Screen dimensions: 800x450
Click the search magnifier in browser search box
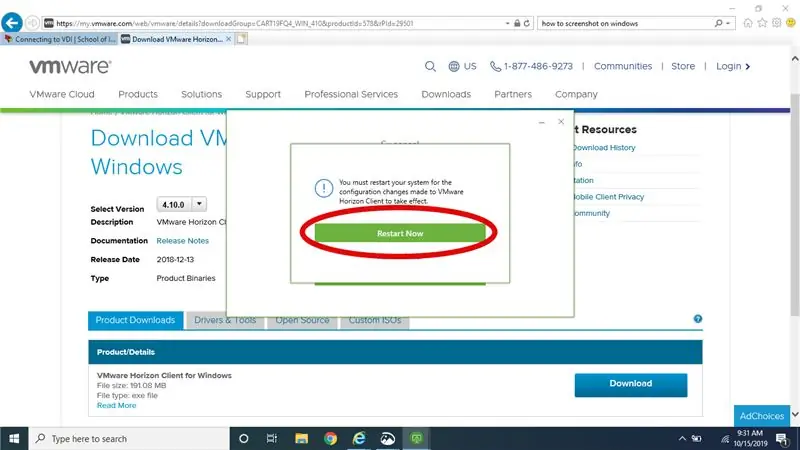[x=718, y=23]
